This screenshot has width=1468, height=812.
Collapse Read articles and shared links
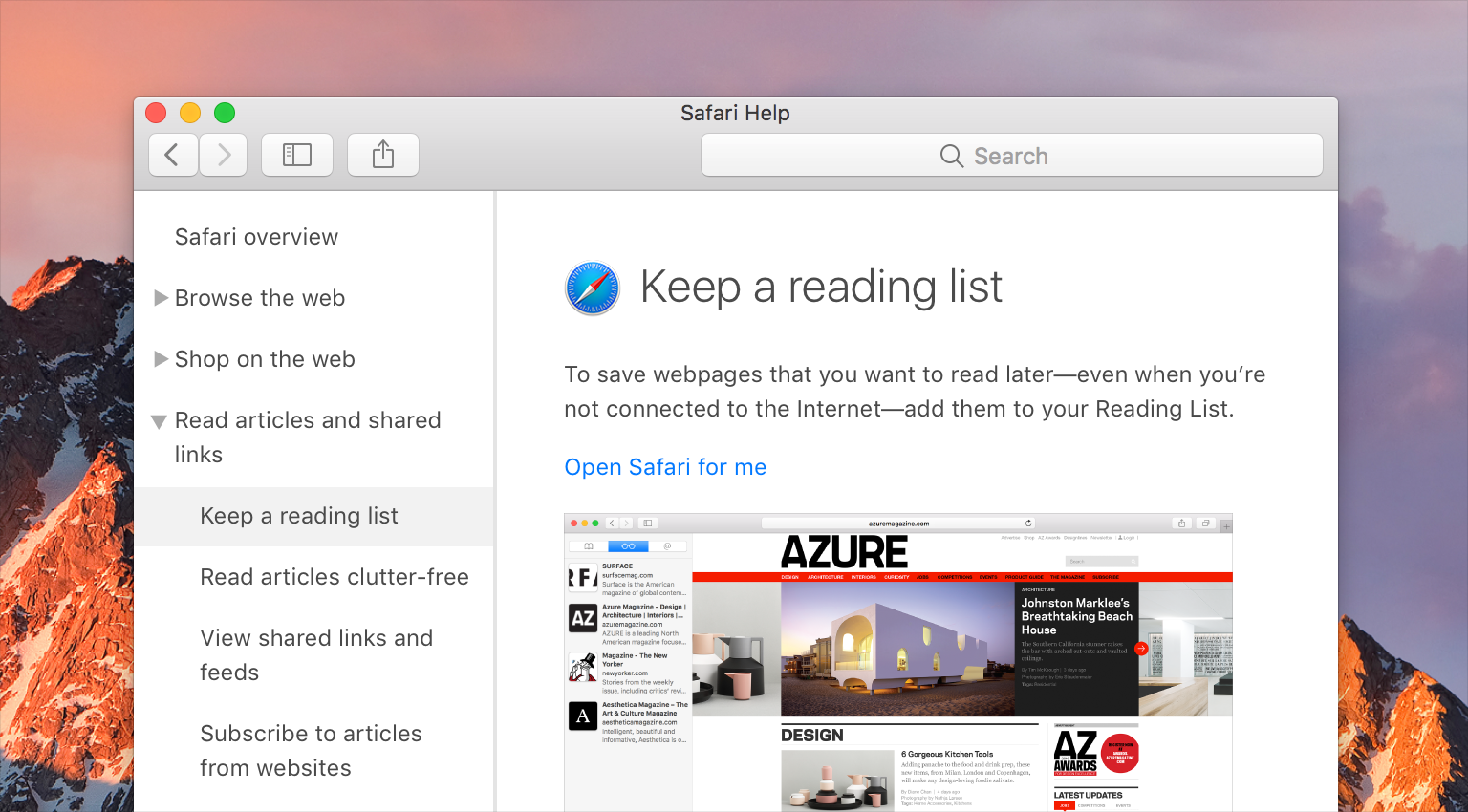pyautogui.click(x=160, y=421)
